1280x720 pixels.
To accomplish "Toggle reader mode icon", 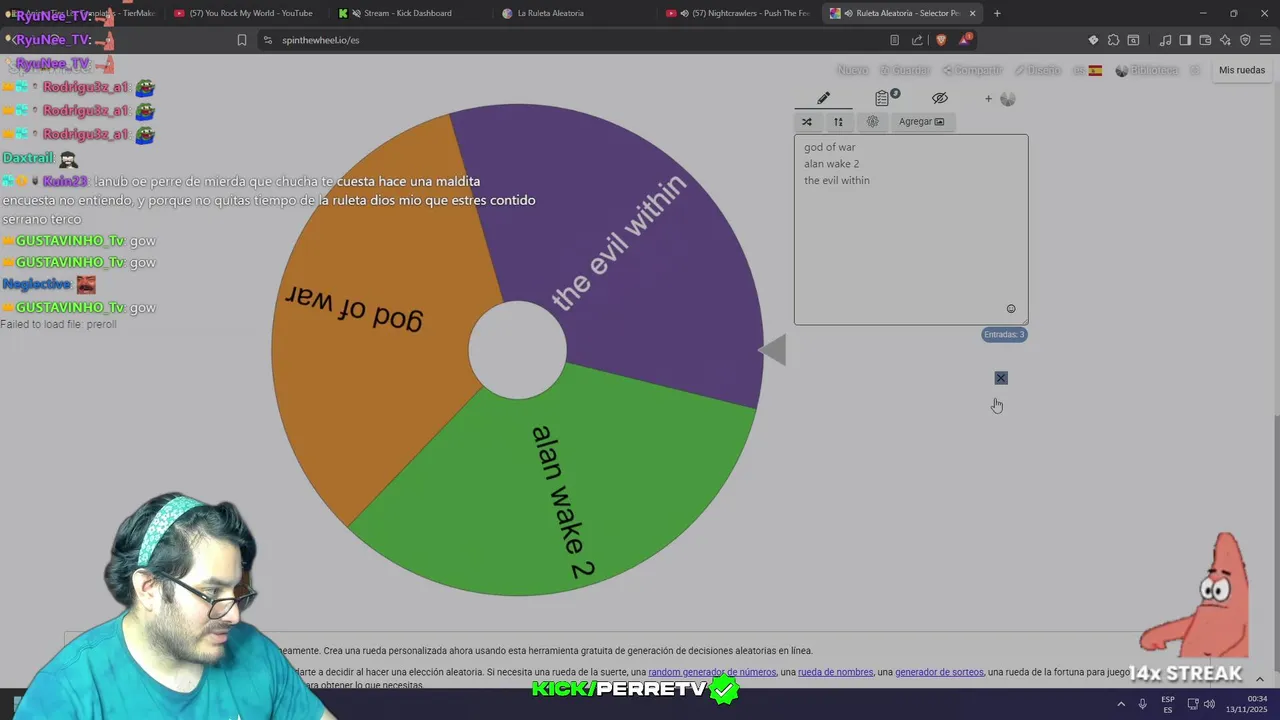I will (894, 40).
